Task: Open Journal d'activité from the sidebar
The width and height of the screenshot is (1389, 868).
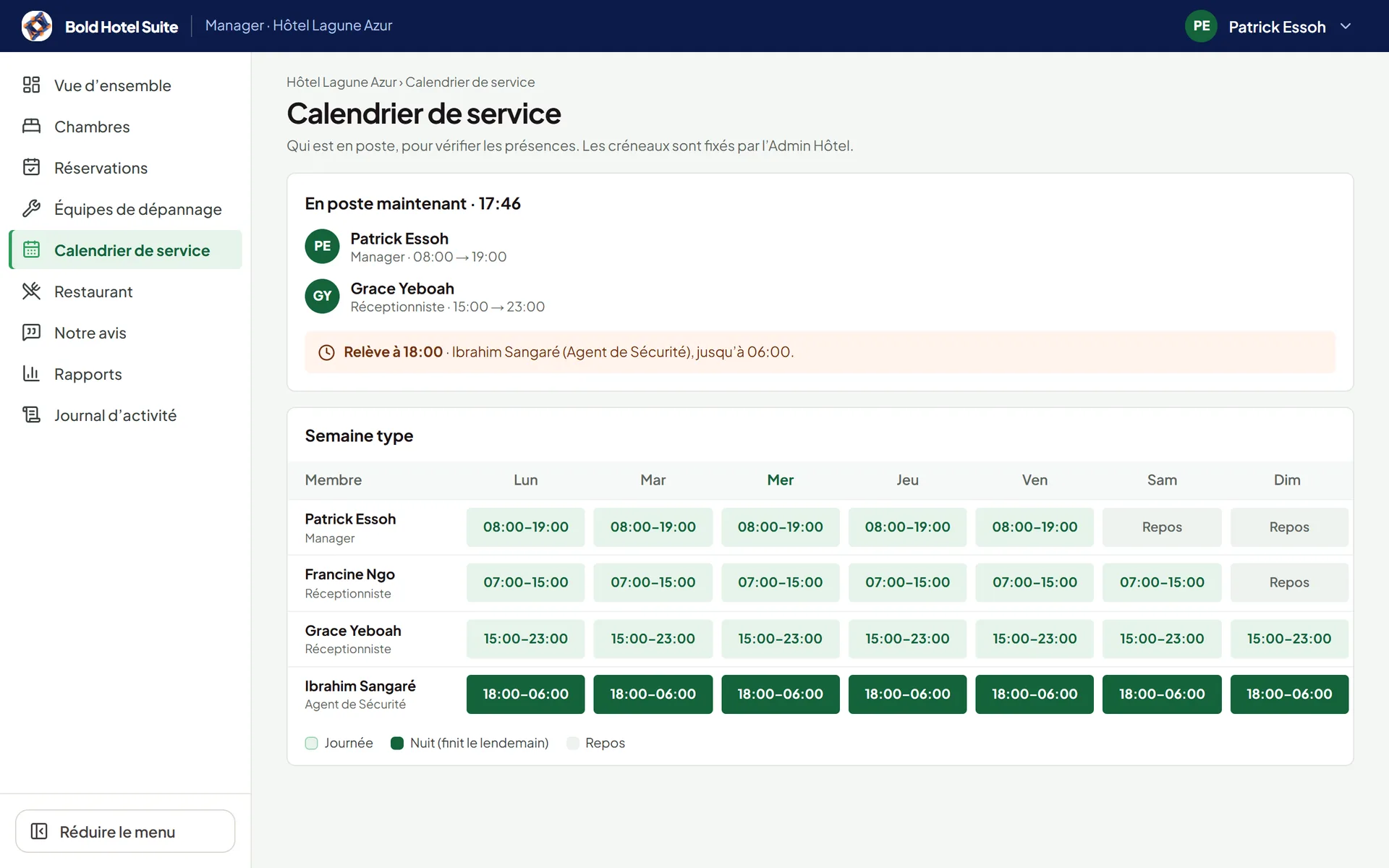Action: (x=126, y=415)
